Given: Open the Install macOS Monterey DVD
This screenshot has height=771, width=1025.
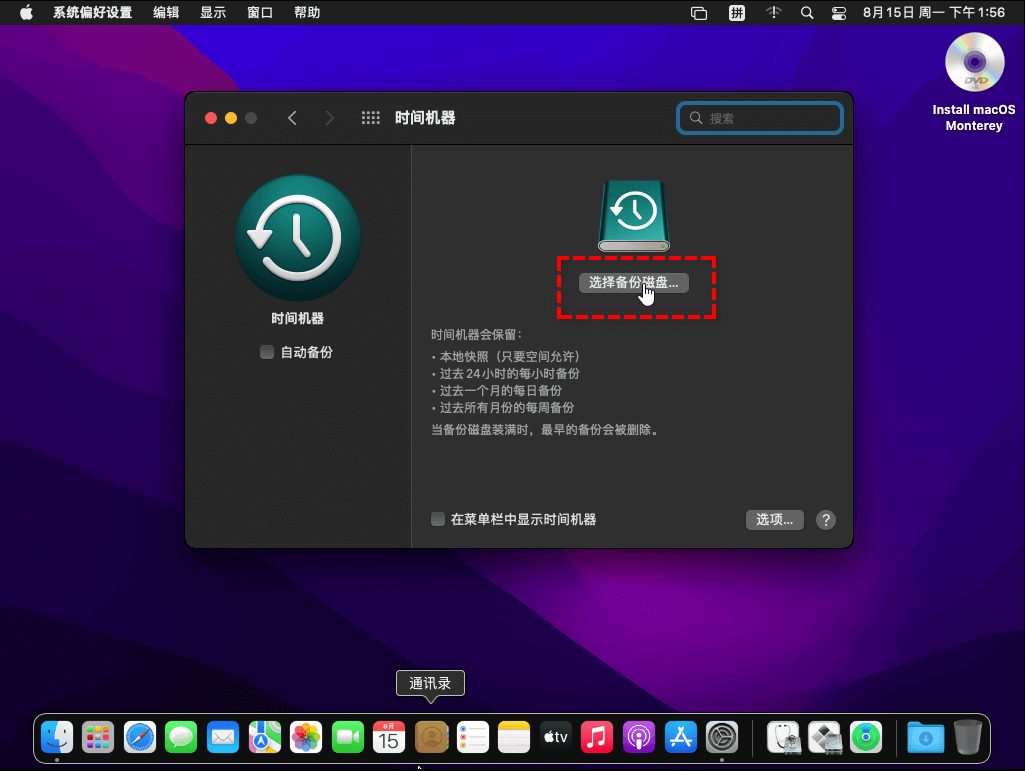Looking at the screenshot, I should 973,64.
